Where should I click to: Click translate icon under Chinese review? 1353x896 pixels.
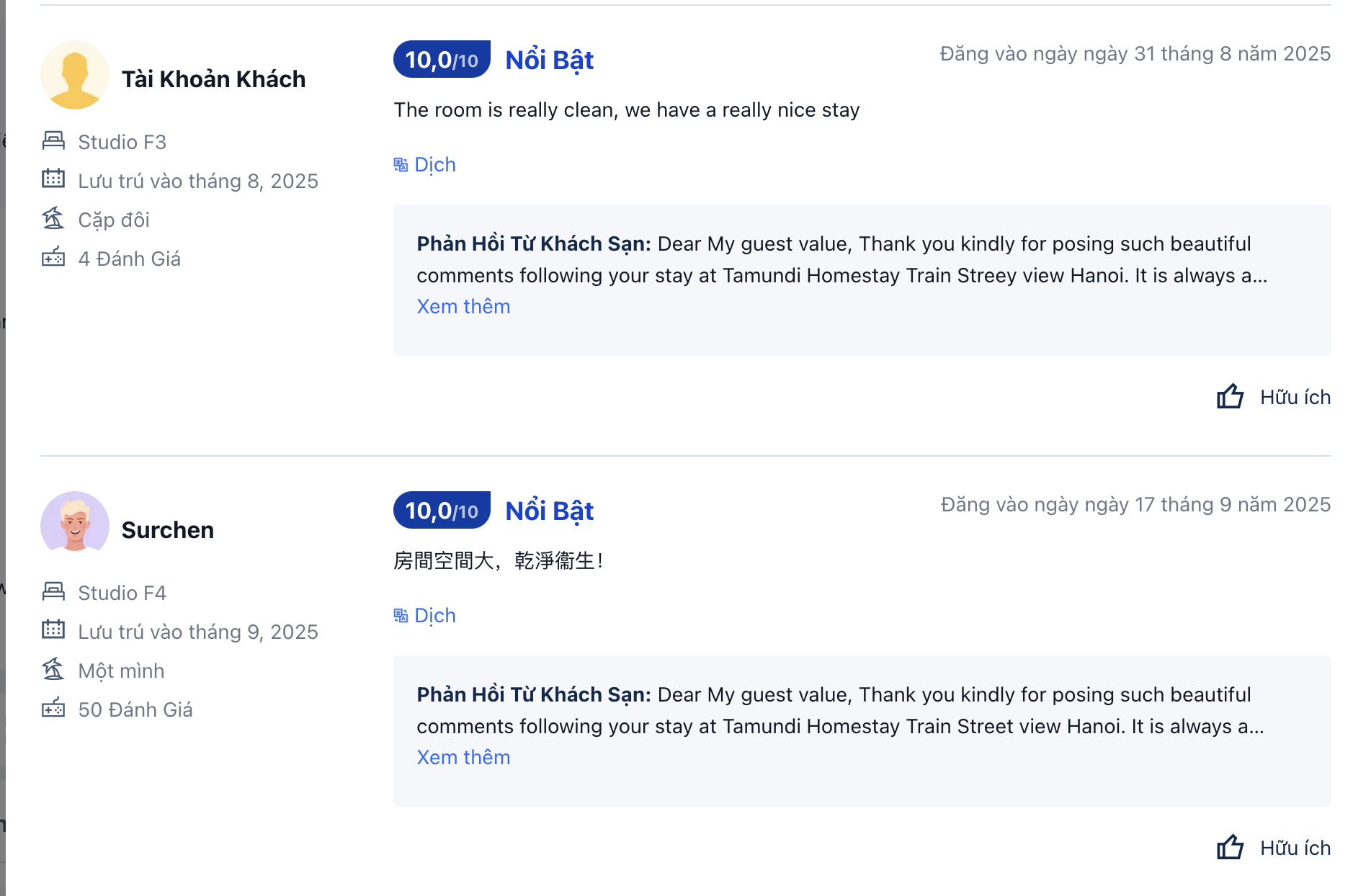(x=401, y=616)
